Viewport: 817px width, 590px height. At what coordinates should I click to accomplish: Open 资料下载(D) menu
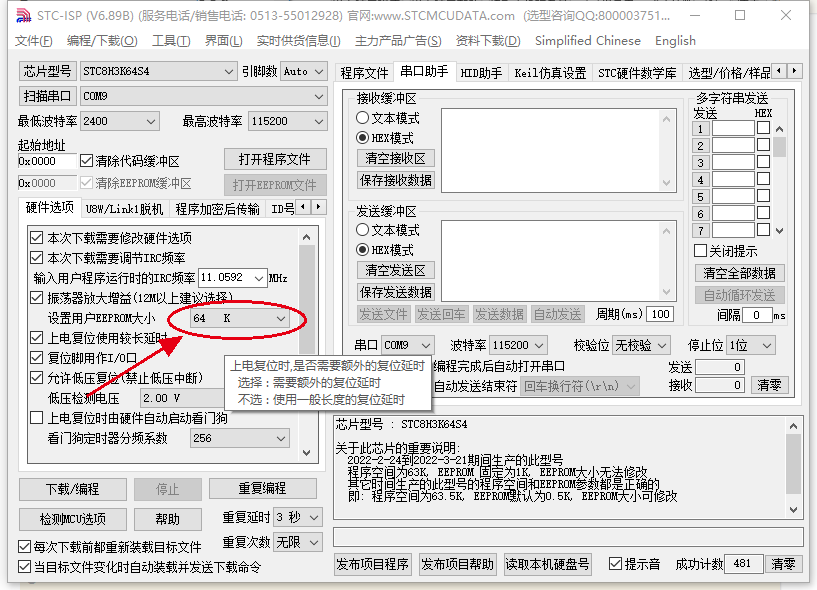tap(488, 41)
